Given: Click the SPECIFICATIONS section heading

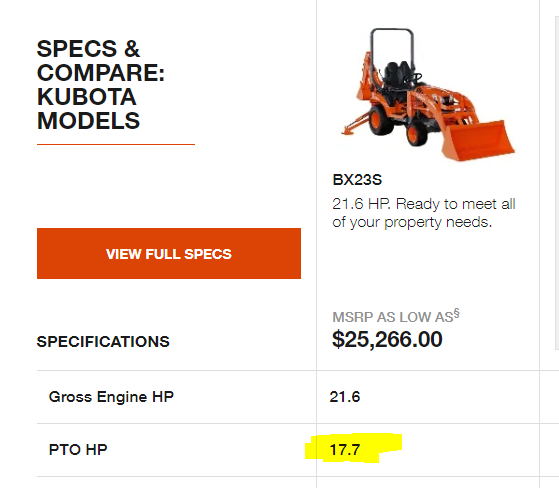Looking at the screenshot, I should [103, 341].
